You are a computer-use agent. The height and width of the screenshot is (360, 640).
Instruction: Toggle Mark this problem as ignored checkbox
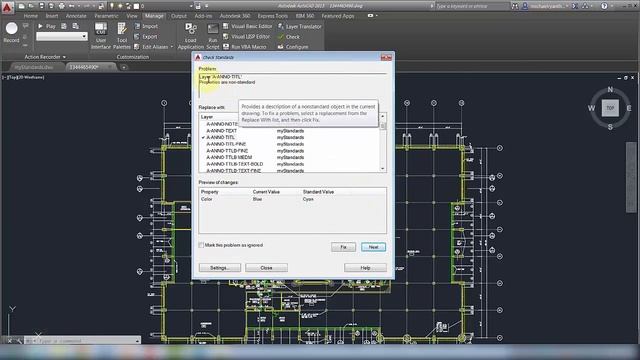click(201, 245)
